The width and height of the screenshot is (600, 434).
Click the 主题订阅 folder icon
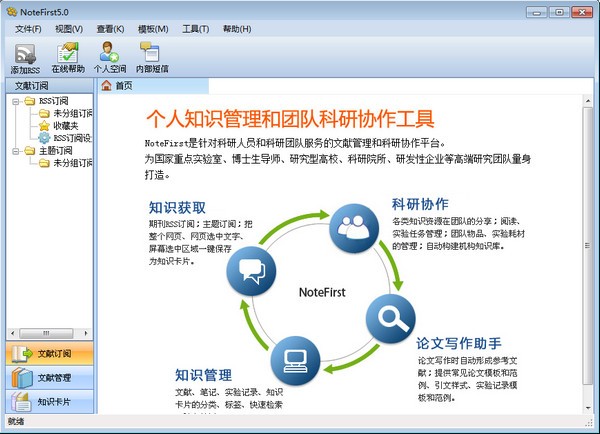[x=30, y=150]
